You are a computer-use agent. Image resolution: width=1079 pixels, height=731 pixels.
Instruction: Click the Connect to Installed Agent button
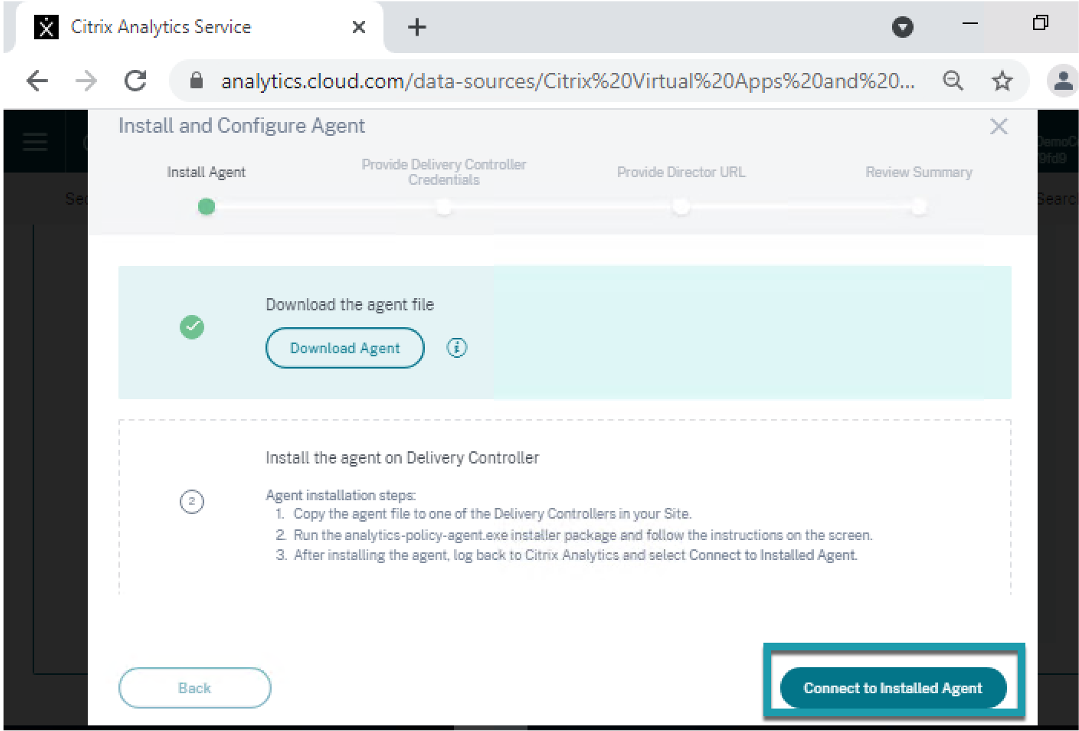click(x=893, y=688)
